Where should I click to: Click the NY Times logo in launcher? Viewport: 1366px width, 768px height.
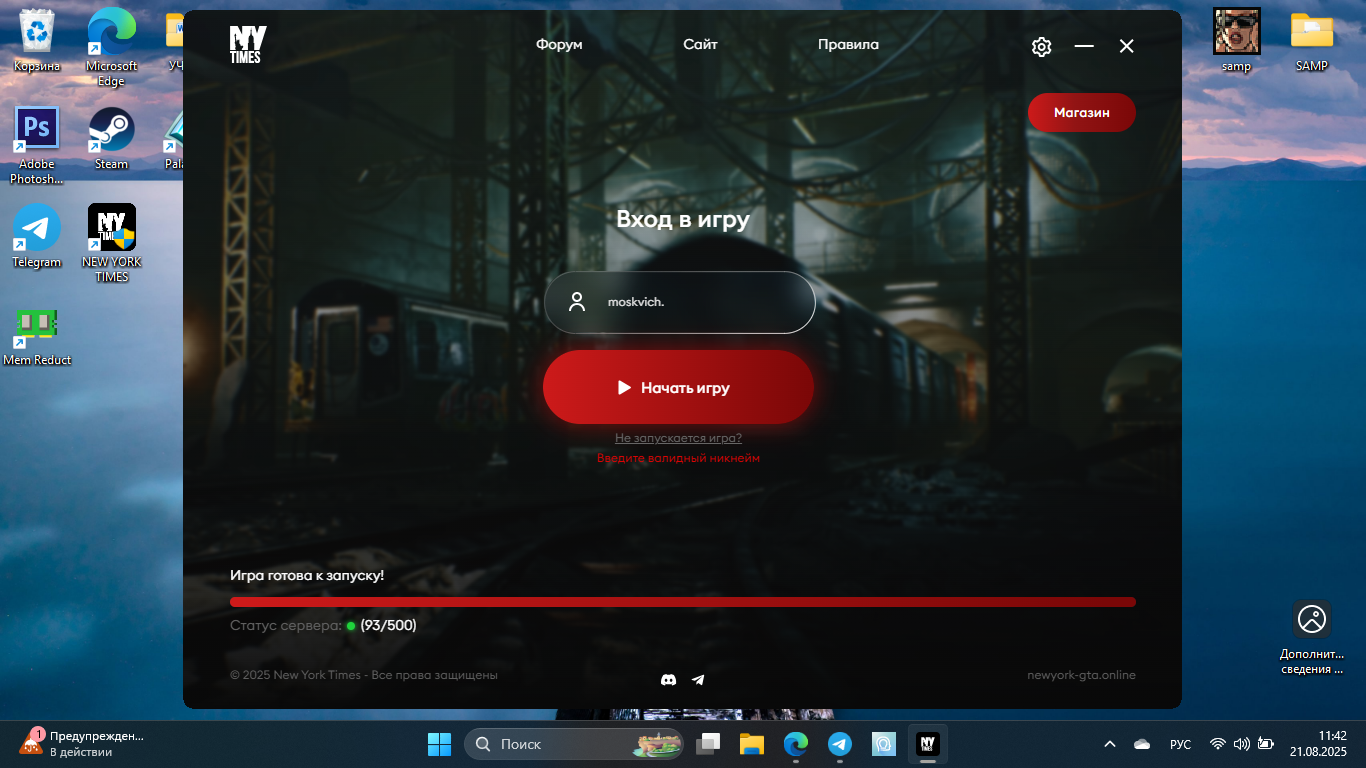(x=247, y=45)
